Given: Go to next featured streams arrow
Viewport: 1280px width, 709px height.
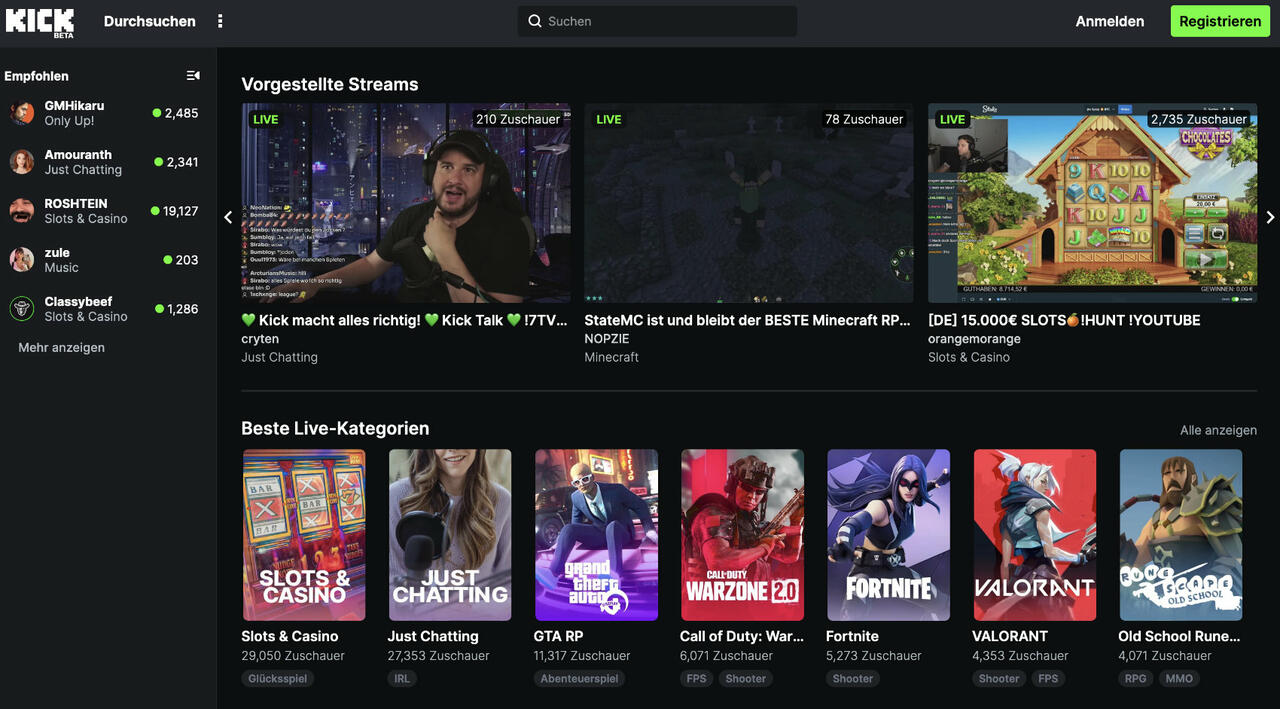Looking at the screenshot, I should tap(1270, 217).
